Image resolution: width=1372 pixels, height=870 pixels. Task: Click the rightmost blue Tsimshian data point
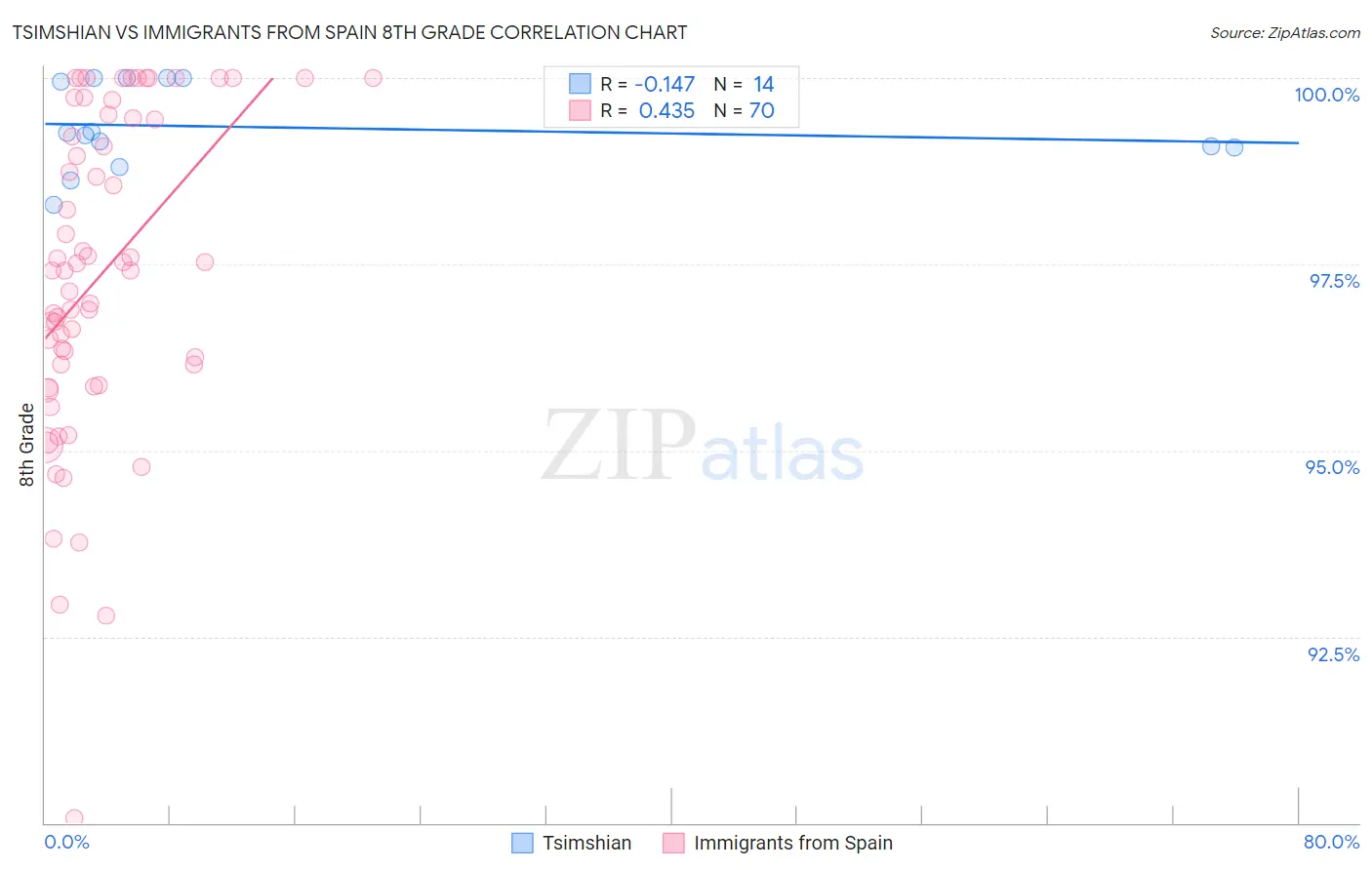(1234, 147)
